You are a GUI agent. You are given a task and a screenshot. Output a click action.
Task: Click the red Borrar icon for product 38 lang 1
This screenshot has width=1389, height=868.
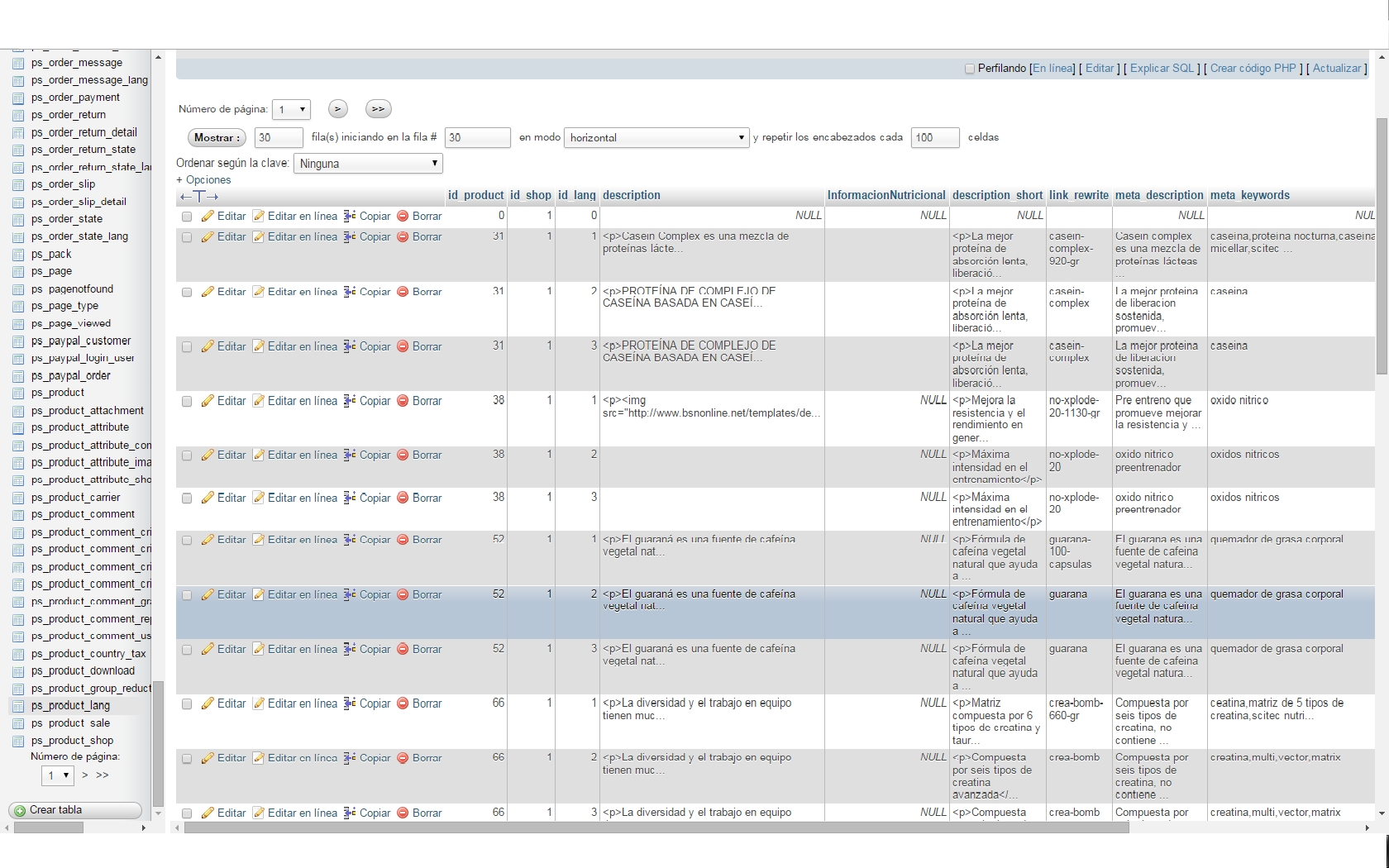pos(403,402)
